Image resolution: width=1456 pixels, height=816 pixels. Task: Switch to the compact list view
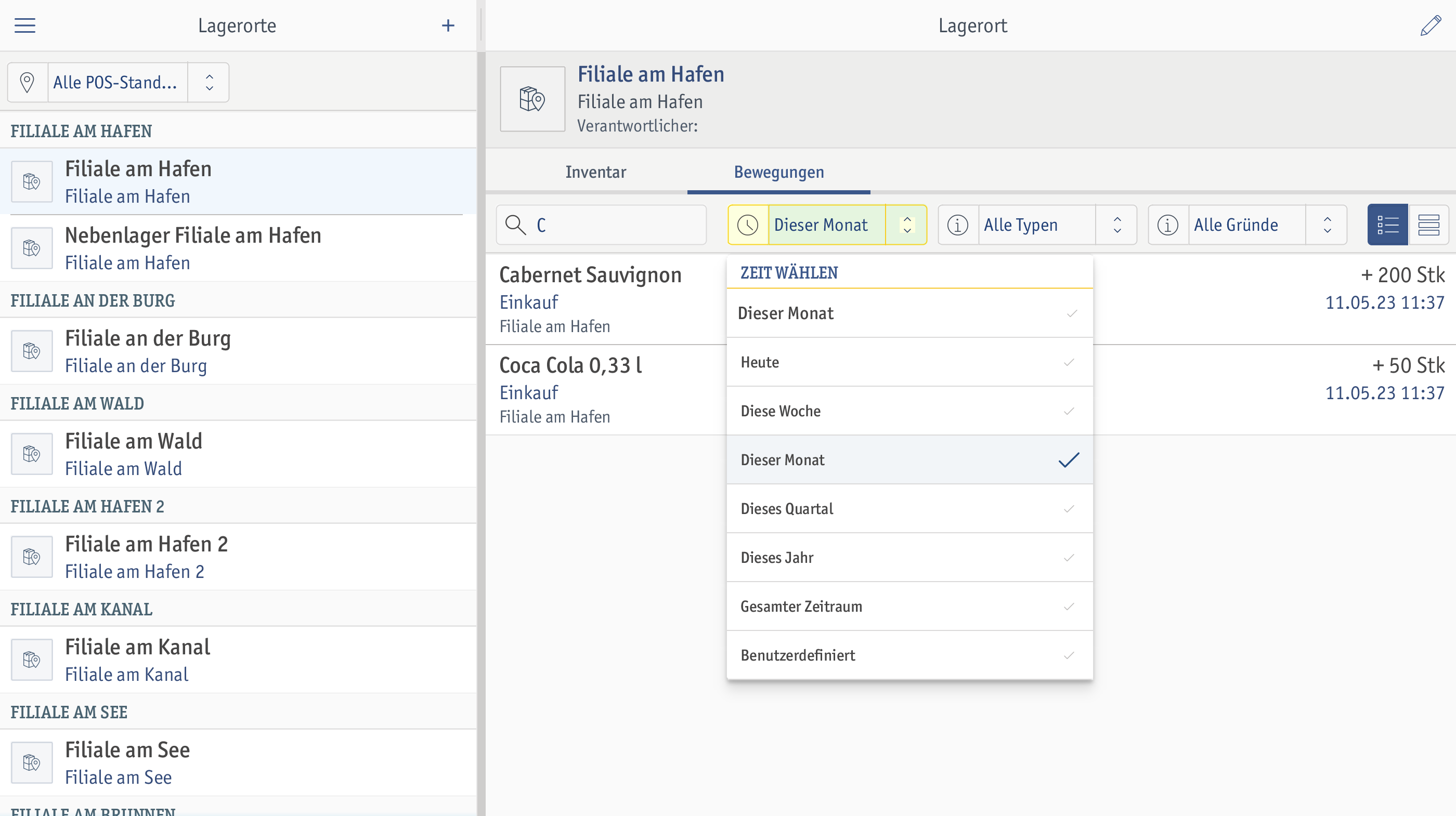click(x=1428, y=225)
